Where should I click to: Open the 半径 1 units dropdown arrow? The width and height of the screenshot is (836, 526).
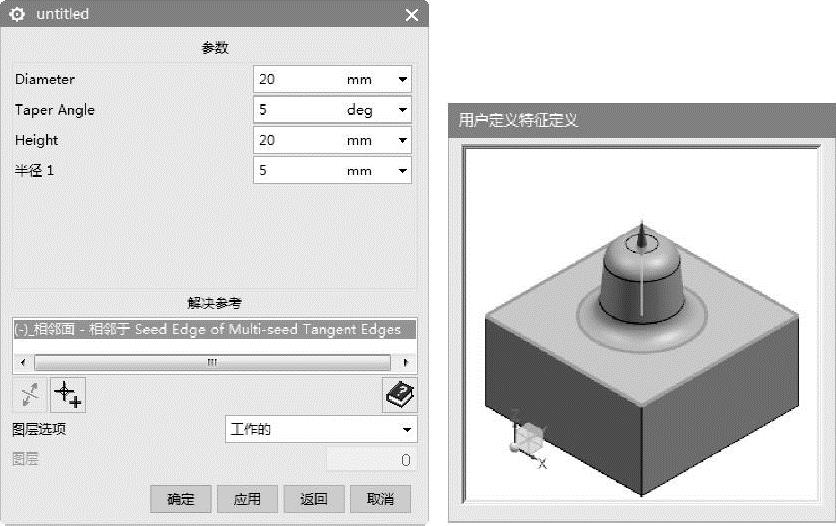click(403, 171)
